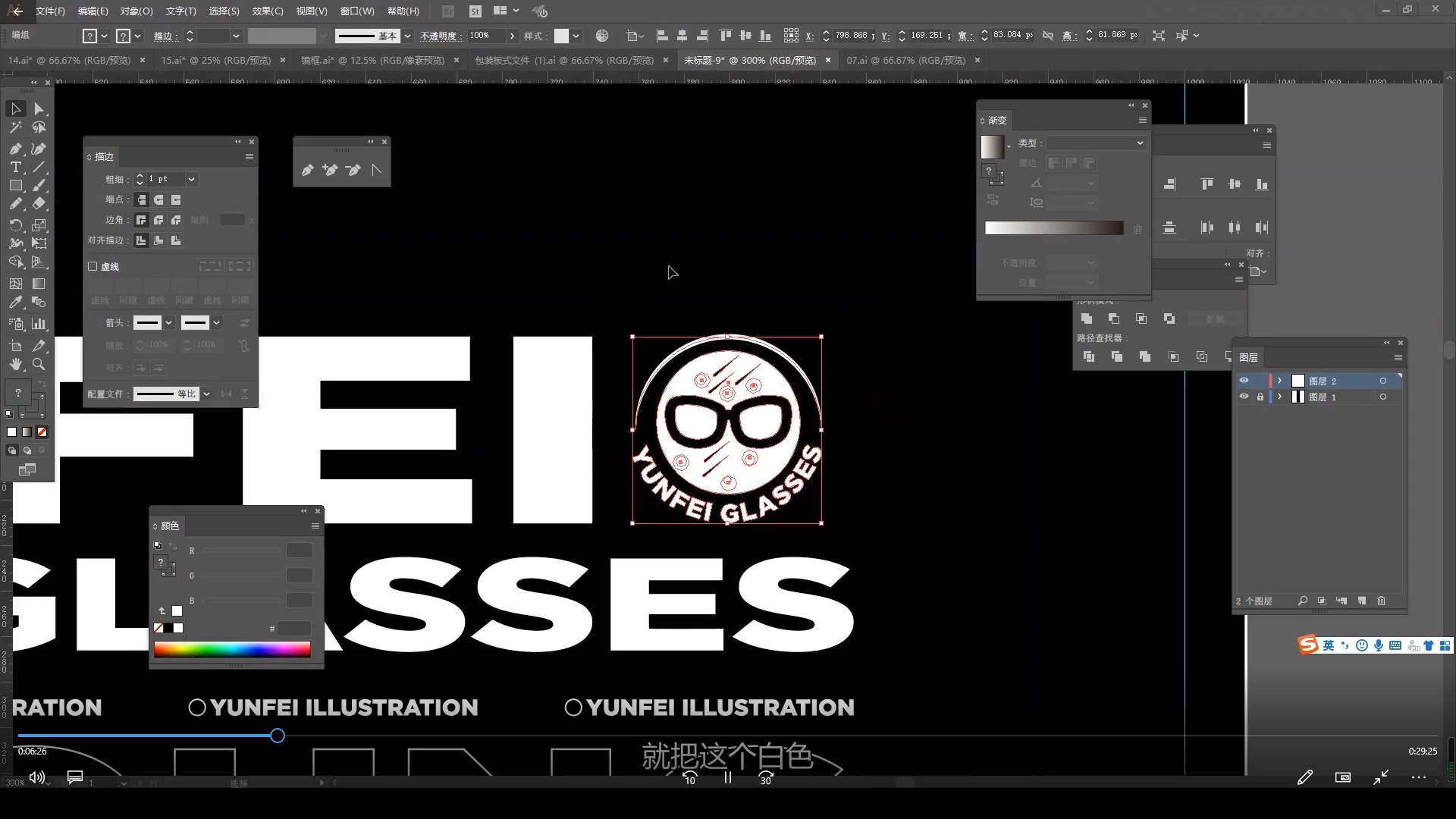The image size is (1456, 819).
Task: Select the Zoom tool
Action: (x=39, y=365)
